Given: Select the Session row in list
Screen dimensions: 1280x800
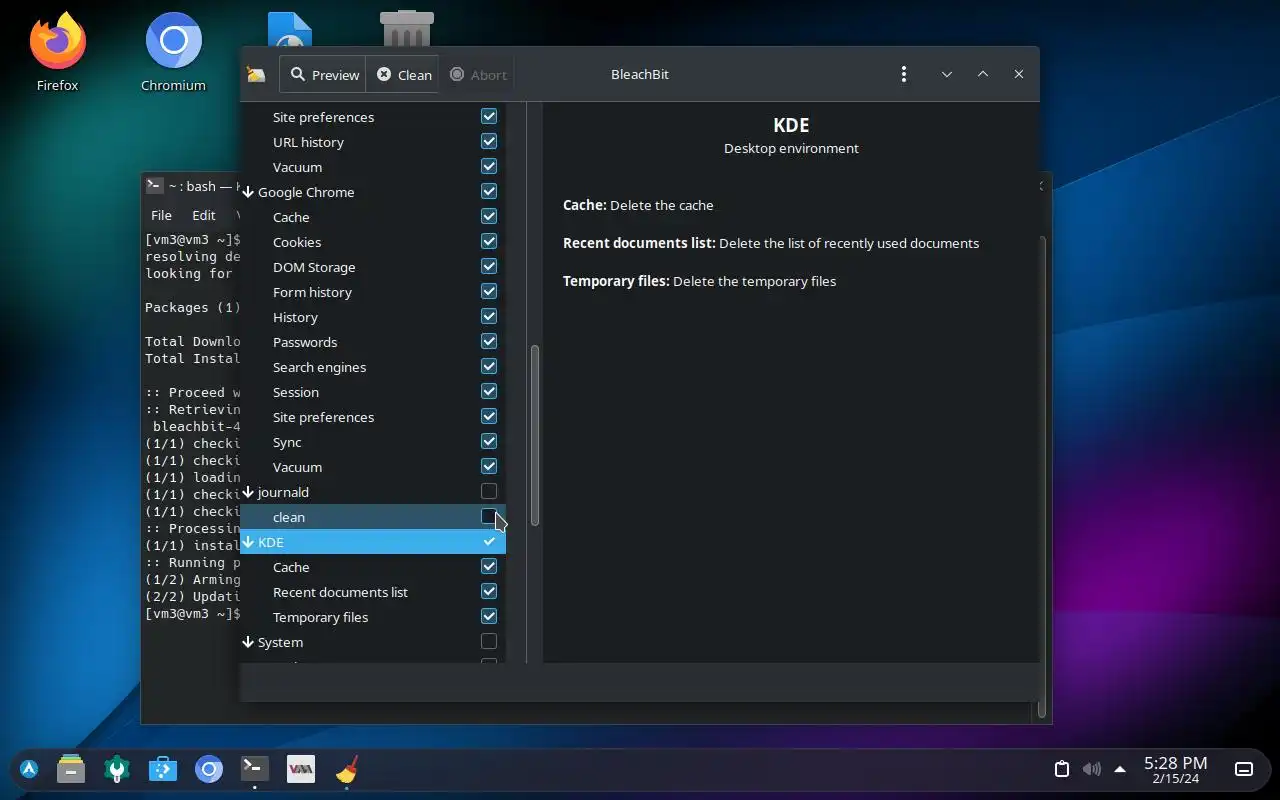Looking at the screenshot, I should pos(372,392).
